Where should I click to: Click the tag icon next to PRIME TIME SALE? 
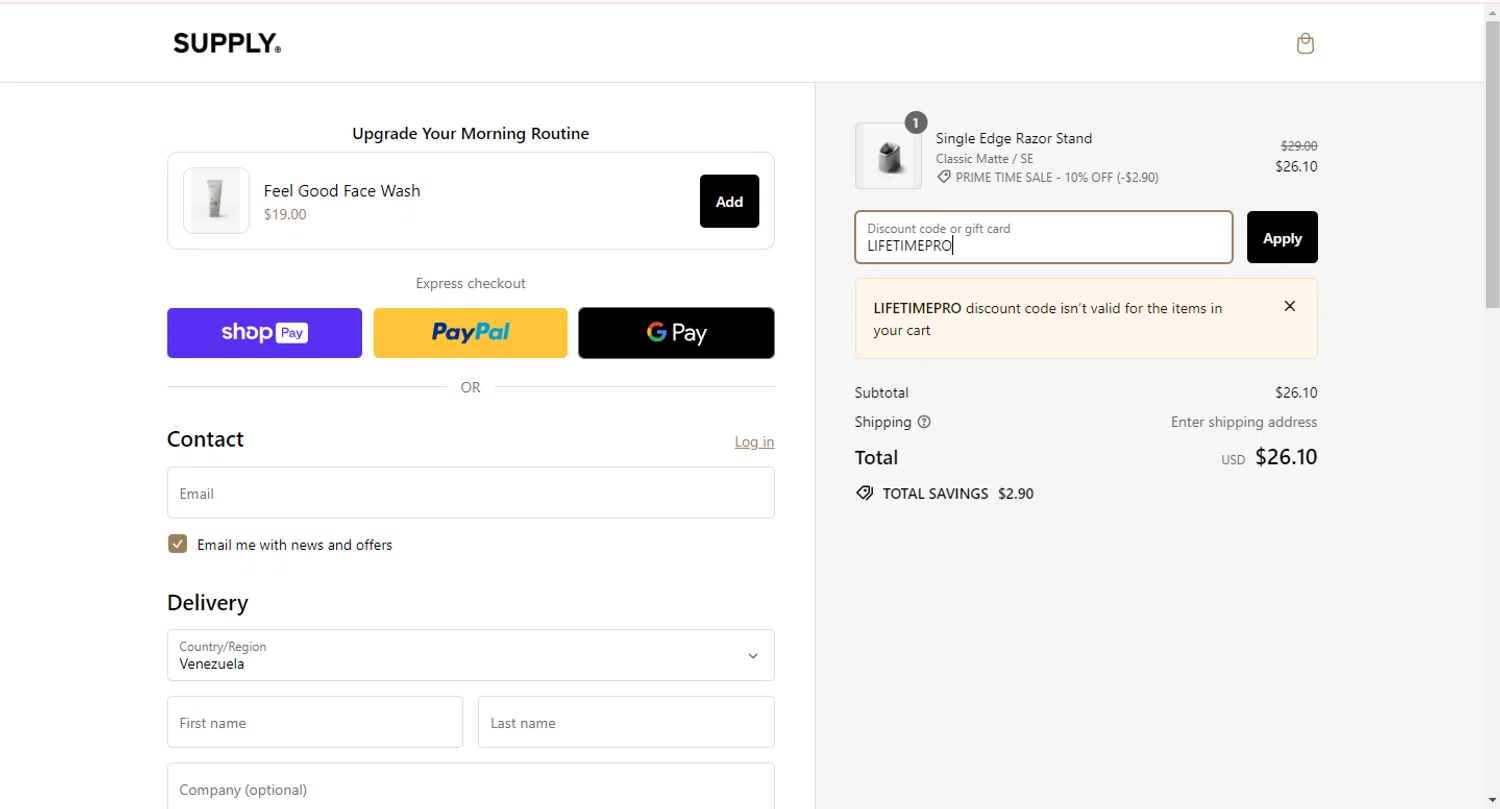943,177
